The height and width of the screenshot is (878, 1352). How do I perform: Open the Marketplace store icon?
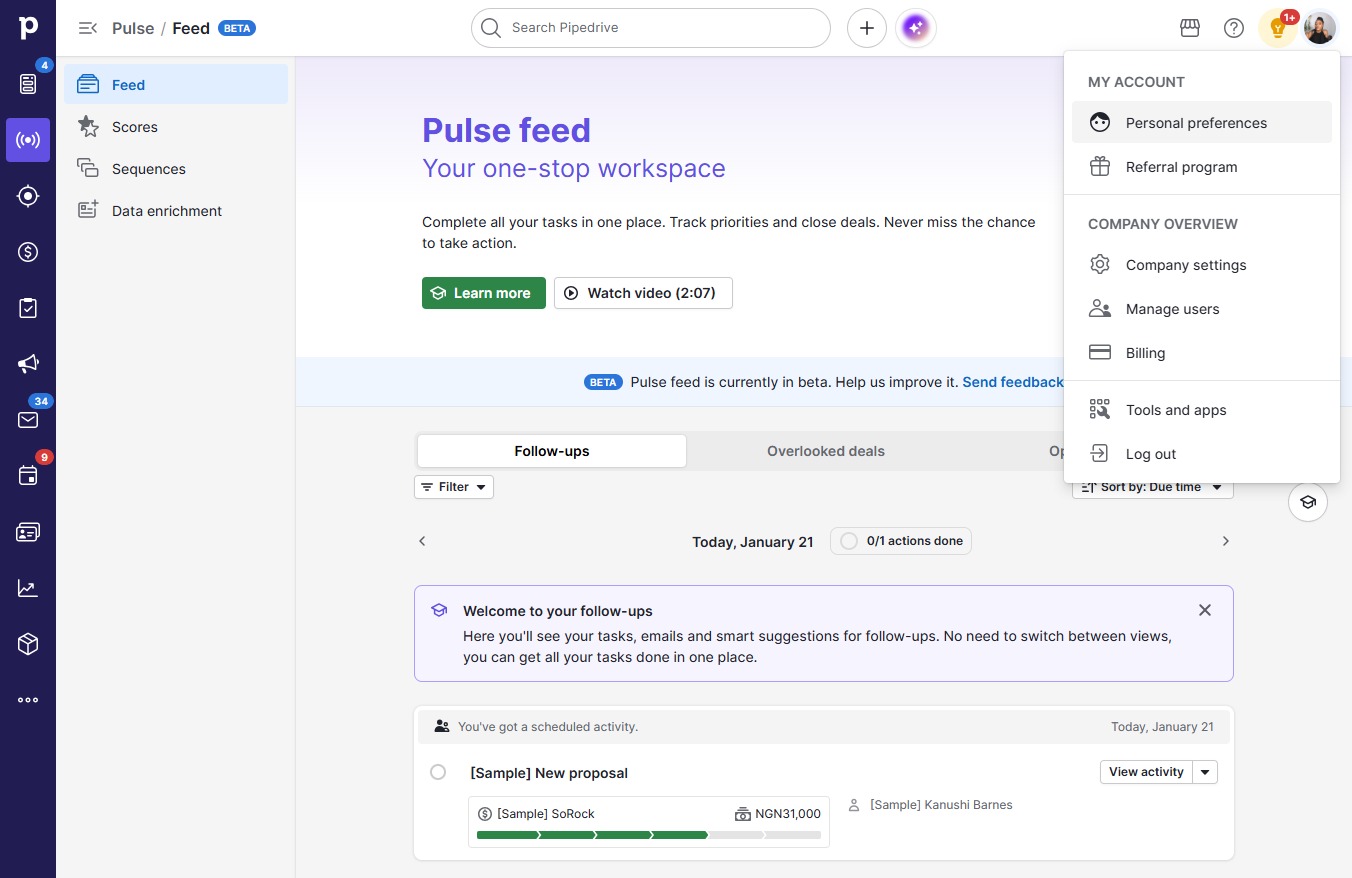1190,28
